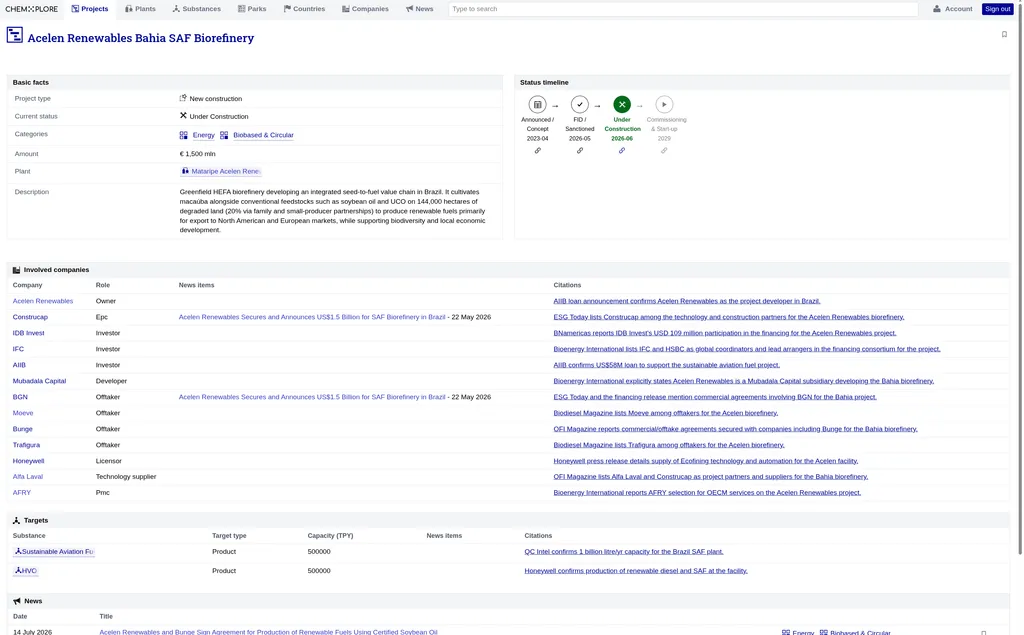Select the '€ 1,500 mln' amount value
Viewport: 1024px width, 635px height.
(197, 154)
